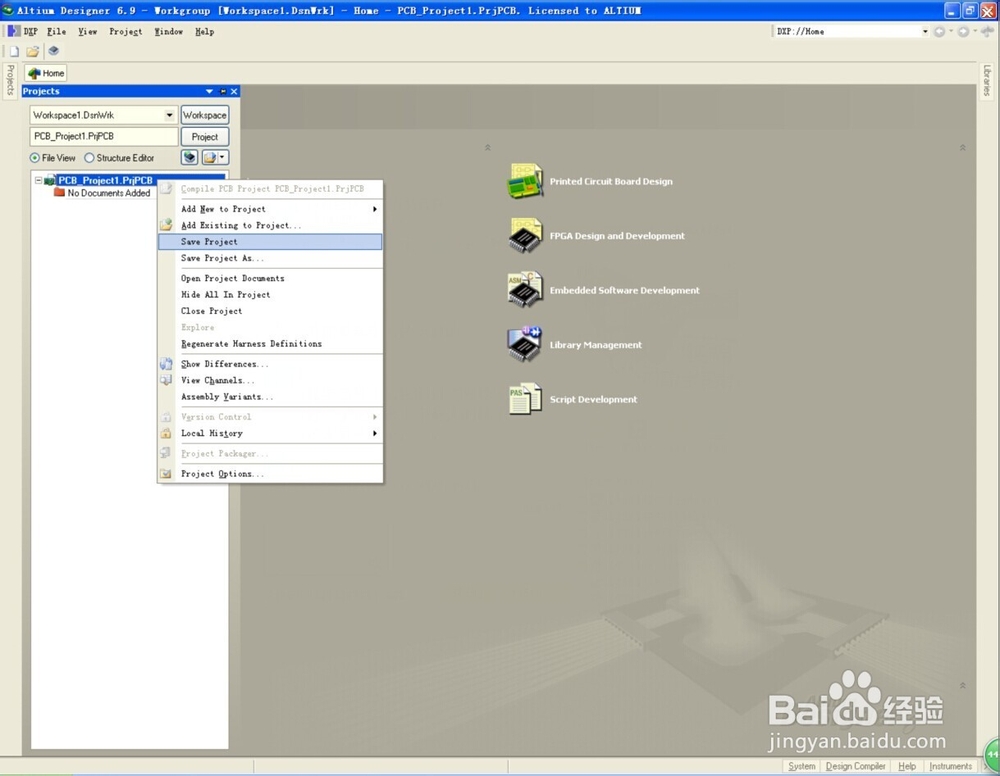Screen dimensions: 1000x776
Task: Collapse the PCB_Project1.PrjPCB tree node
Action: [x=38, y=180]
